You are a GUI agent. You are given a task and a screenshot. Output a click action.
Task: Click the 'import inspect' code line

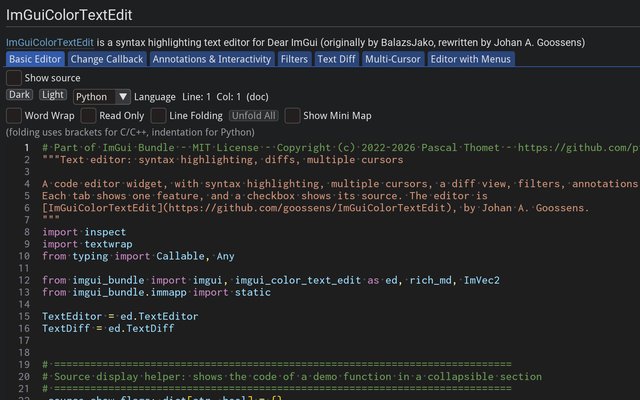tap(84, 232)
